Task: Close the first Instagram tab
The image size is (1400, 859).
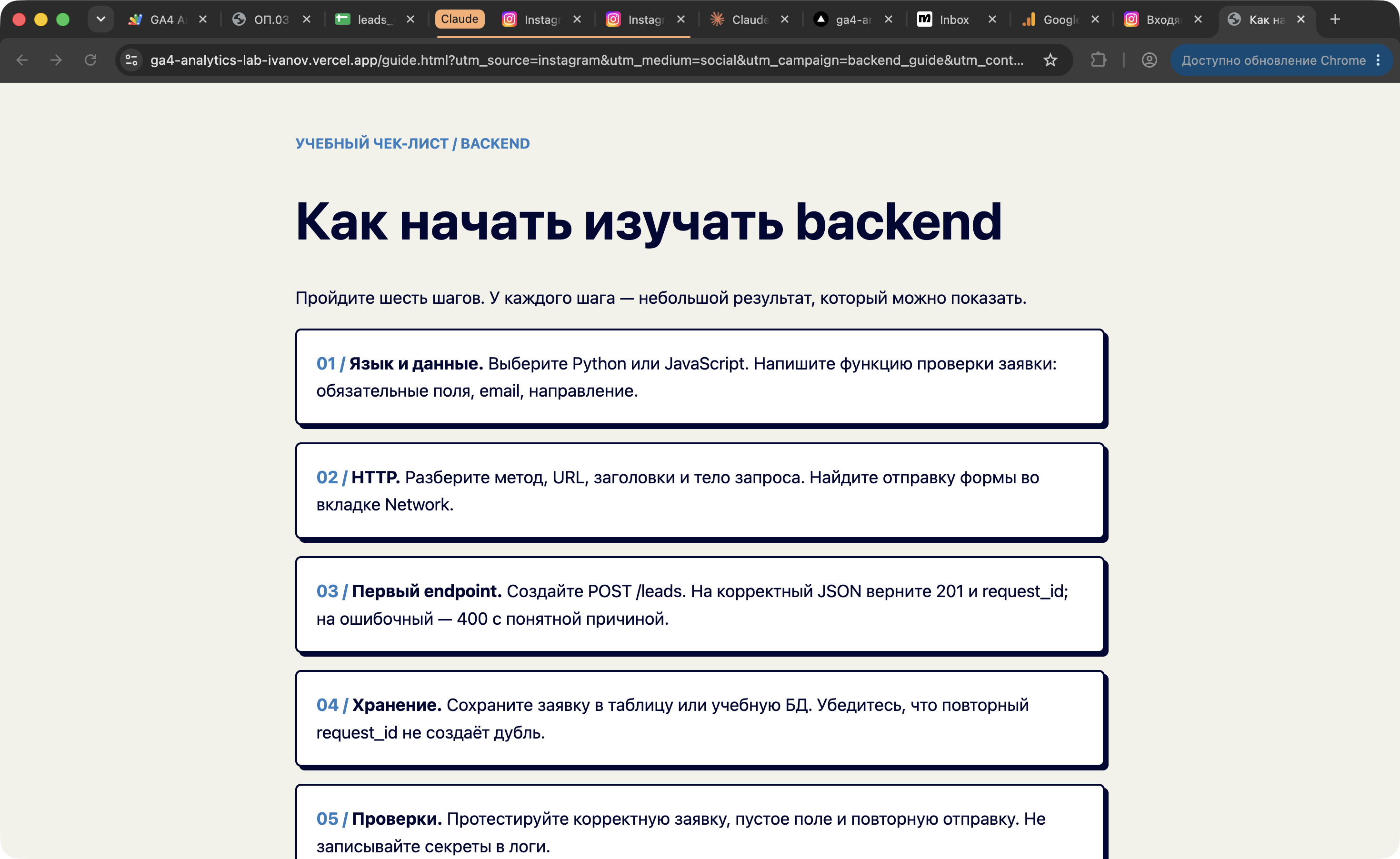Action: (577, 20)
